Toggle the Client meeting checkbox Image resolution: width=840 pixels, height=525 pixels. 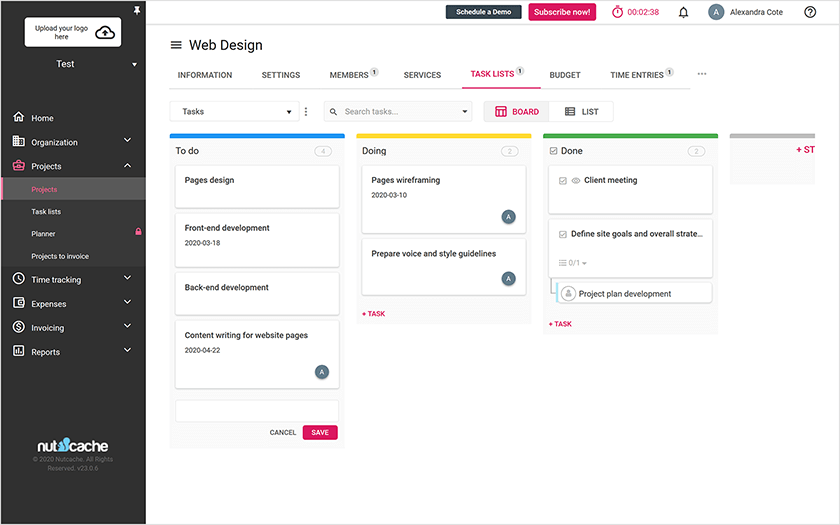click(562, 181)
